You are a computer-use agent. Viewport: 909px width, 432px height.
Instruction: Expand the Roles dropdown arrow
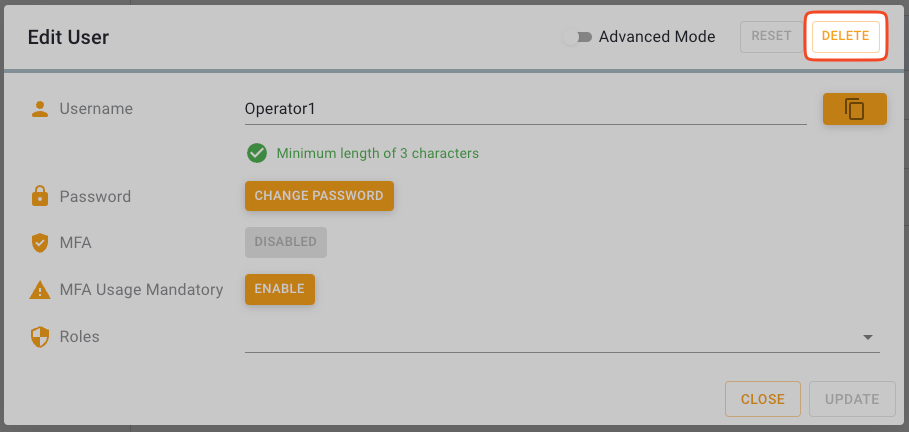click(867, 338)
